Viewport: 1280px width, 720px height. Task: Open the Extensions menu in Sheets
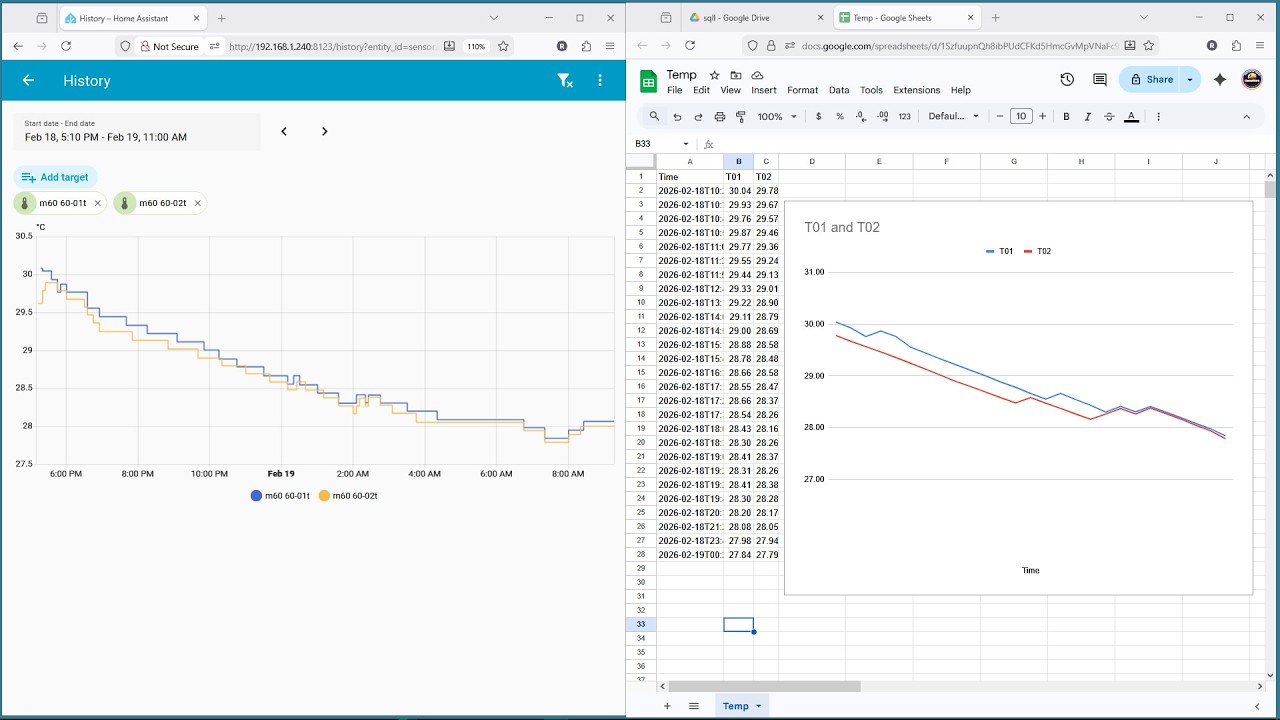pos(916,90)
